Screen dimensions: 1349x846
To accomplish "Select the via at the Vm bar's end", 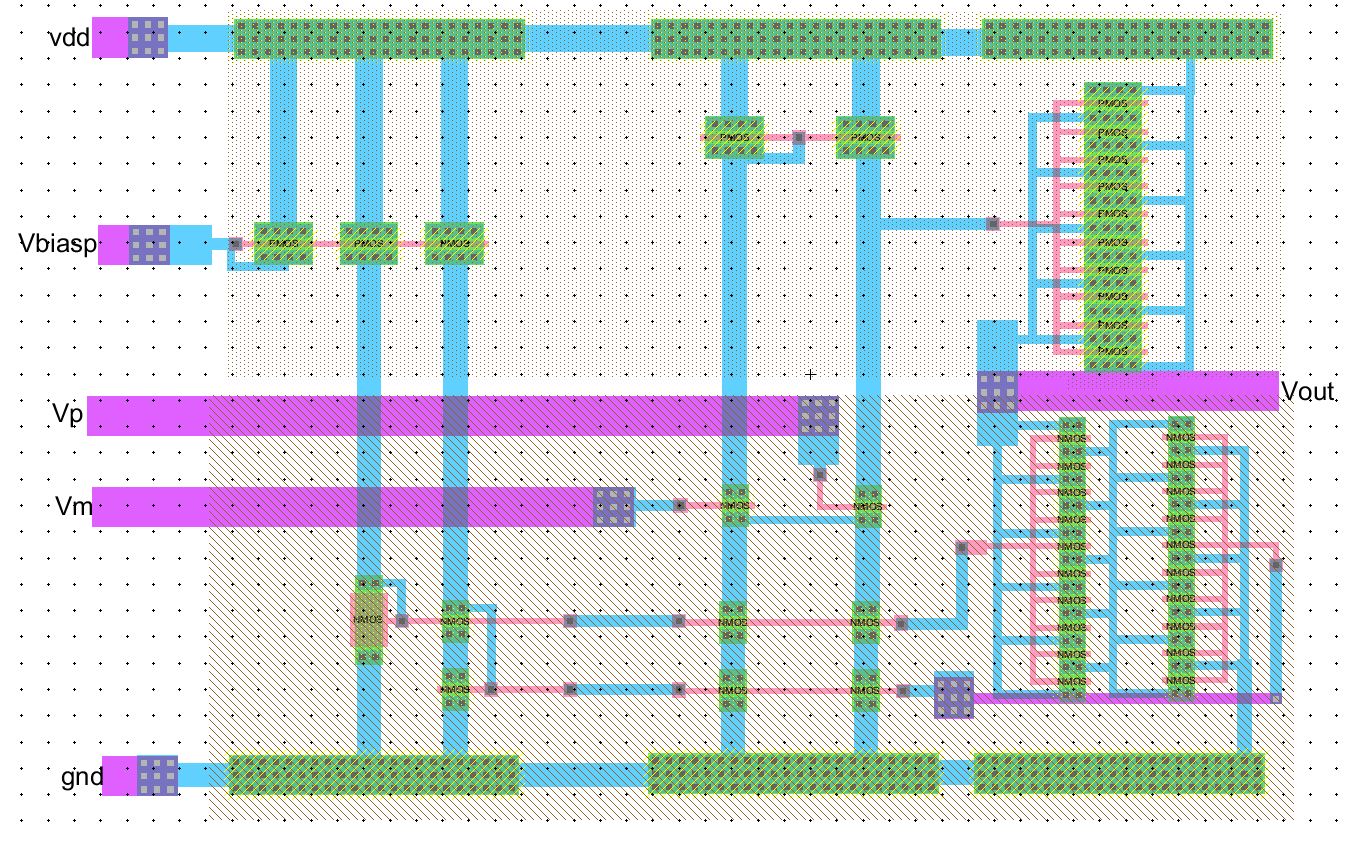I will point(613,507).
